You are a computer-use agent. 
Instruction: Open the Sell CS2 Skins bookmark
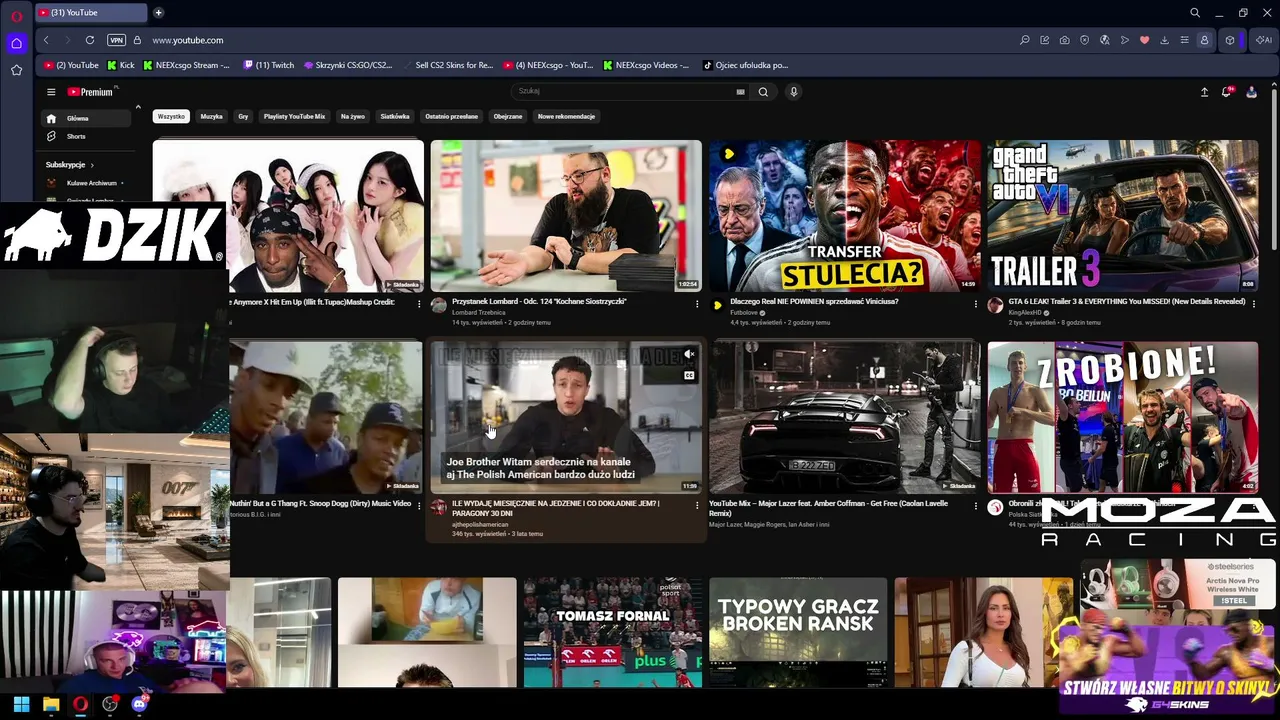450,65
